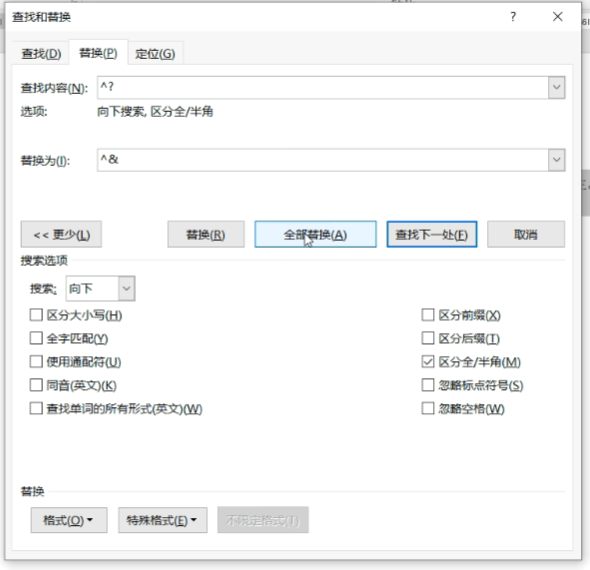Viewport: 590px width, 570px height.
Task: Click the 全部替换(A) button
Action: (x=315, y=234)
